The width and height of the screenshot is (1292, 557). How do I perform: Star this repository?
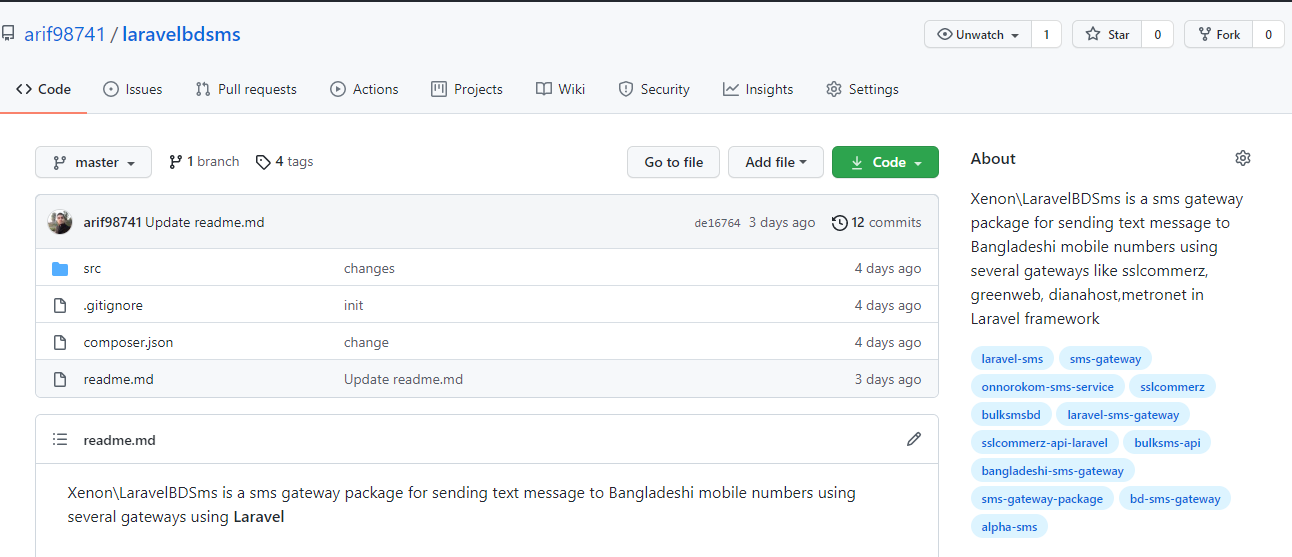pos(1107,34)
